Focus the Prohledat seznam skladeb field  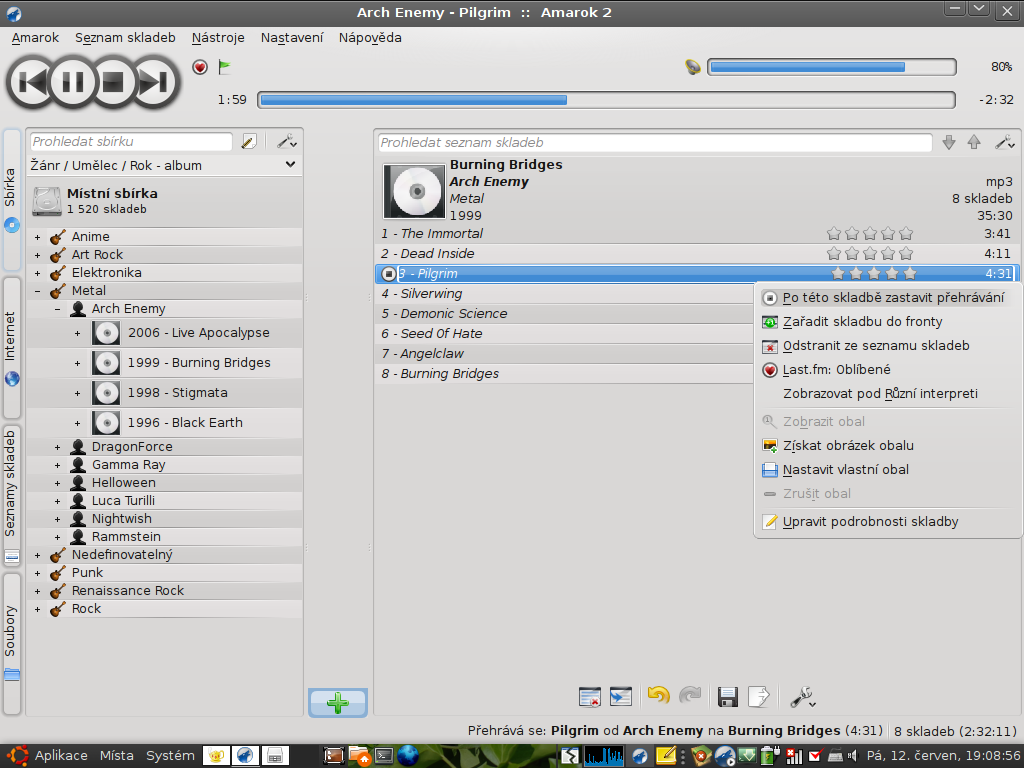coord(655,142)
